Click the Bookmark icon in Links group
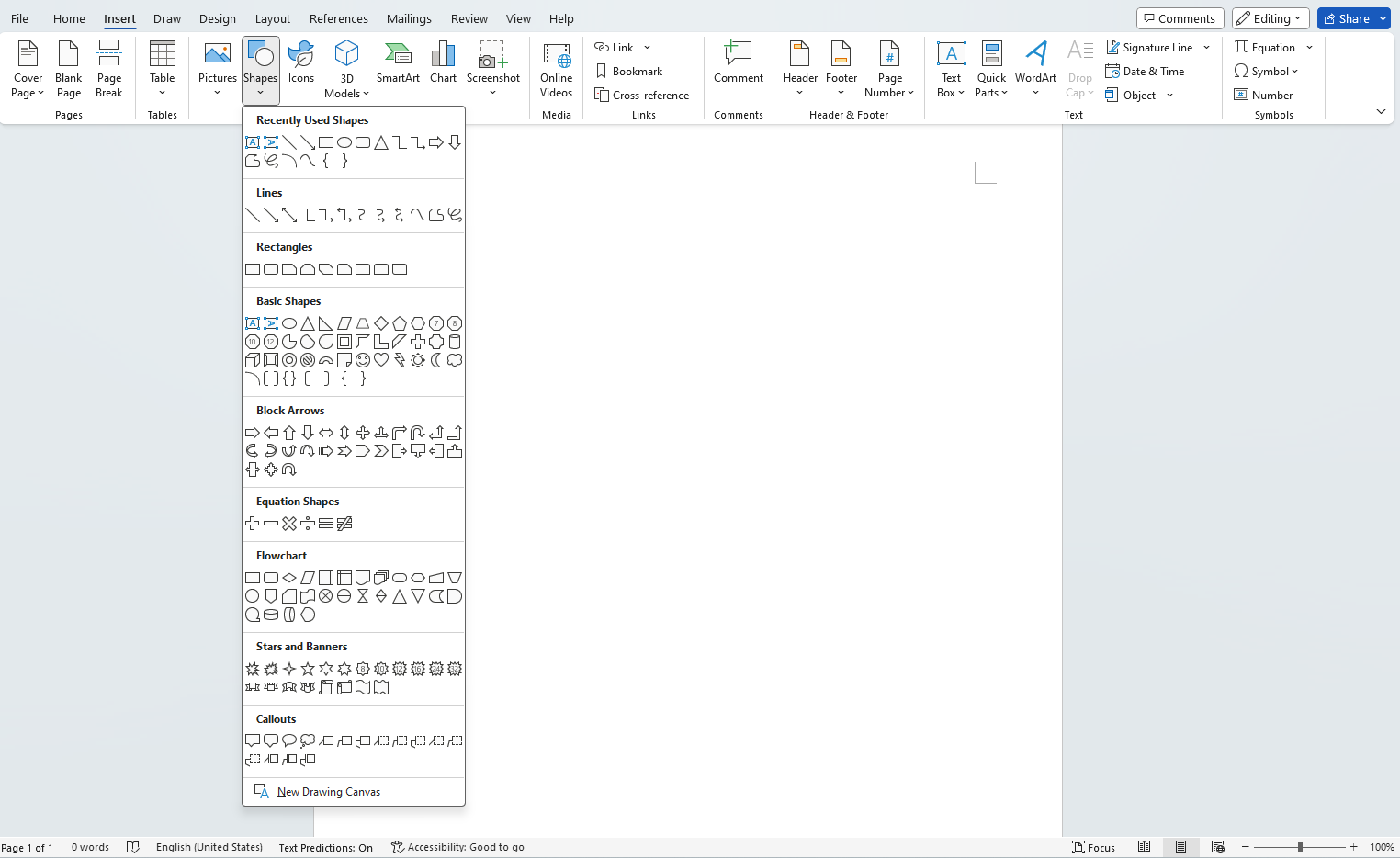This screenshot has height=858, width=1400. [603, 71]
